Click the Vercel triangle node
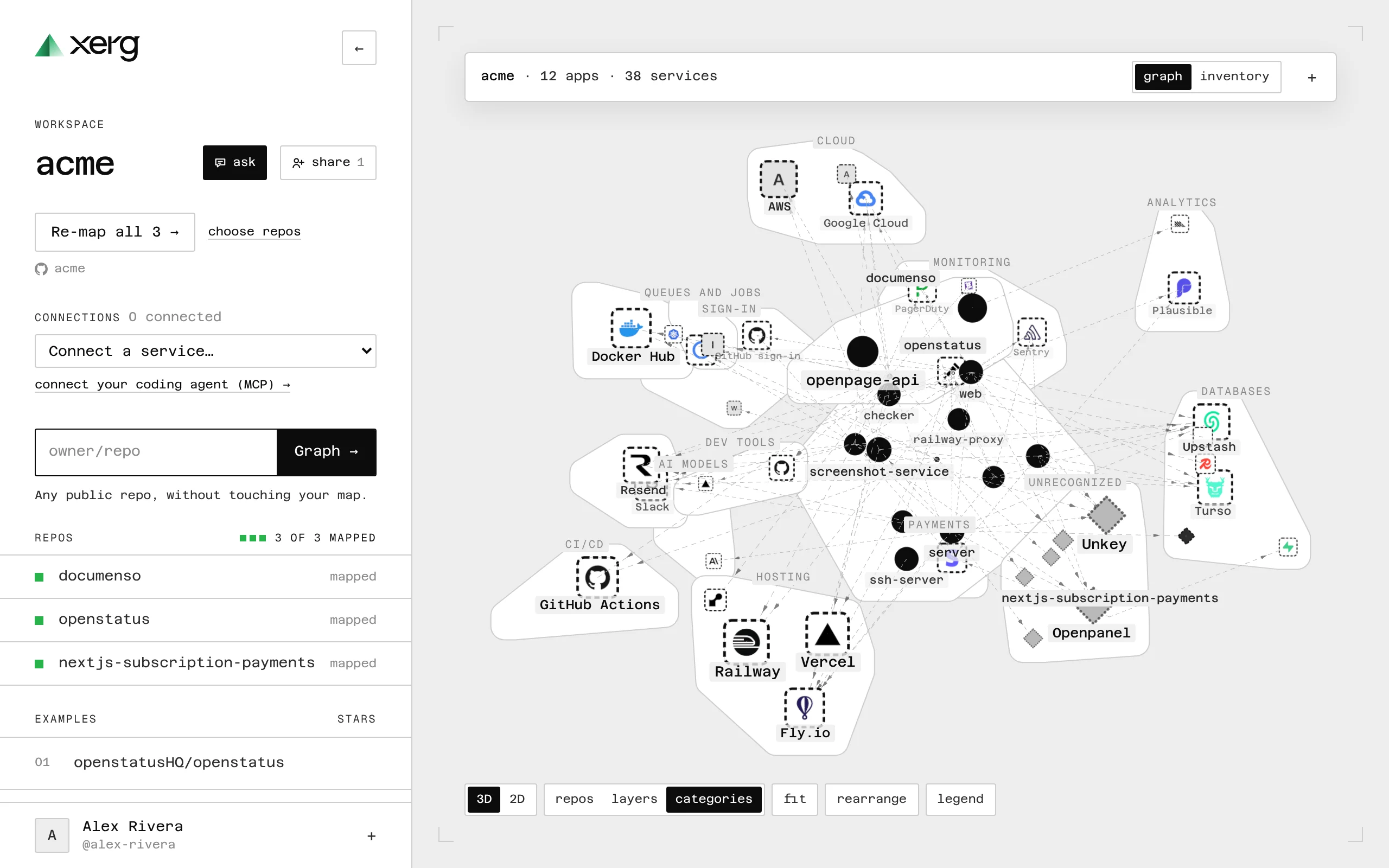This screenshot has height=868, width=1389. (827, 634)
